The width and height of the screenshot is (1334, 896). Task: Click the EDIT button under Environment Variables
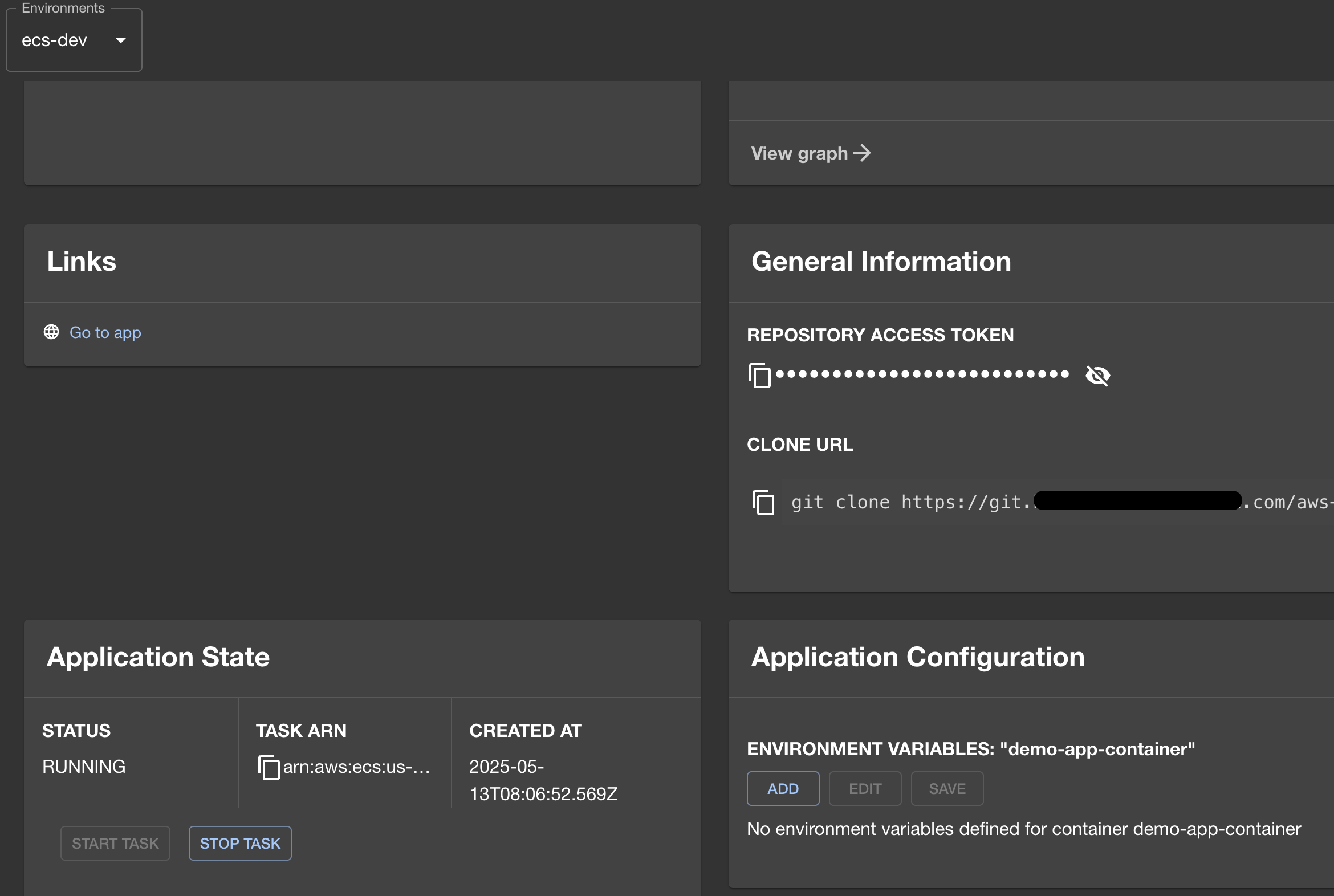(865, 788)
